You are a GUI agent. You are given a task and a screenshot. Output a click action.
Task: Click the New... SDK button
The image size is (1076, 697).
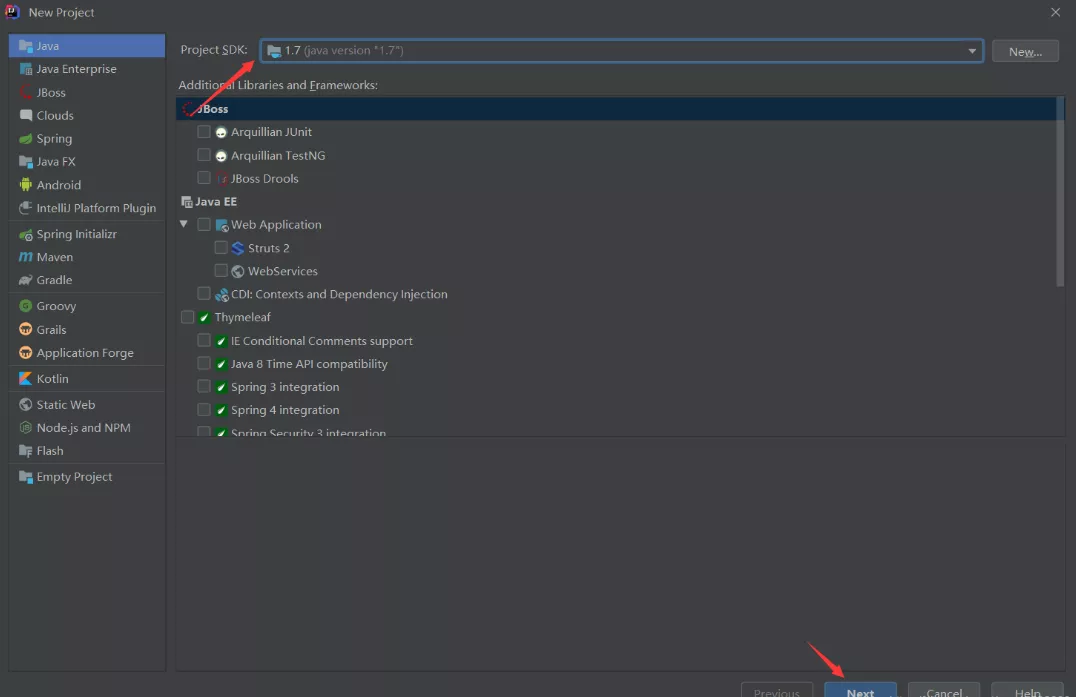1025,51
